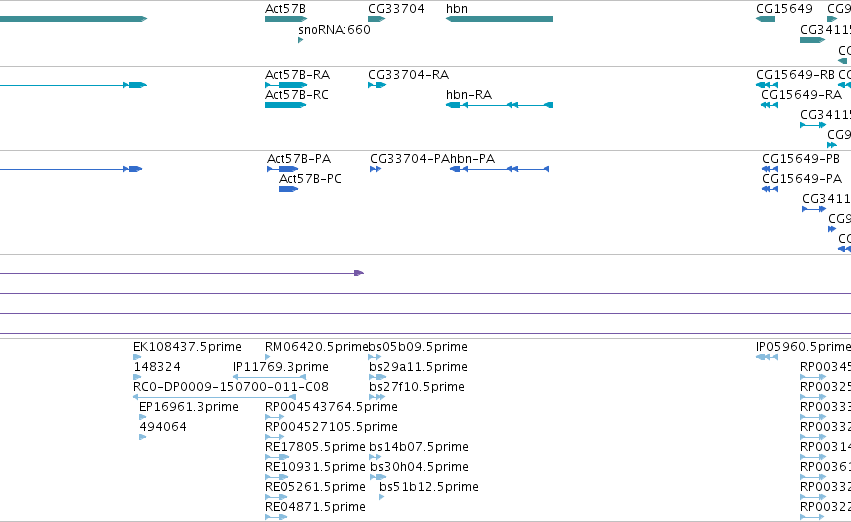Click the purple arrowhead feature end
Viewport: 851px width, 522px height.
point(359,273)
